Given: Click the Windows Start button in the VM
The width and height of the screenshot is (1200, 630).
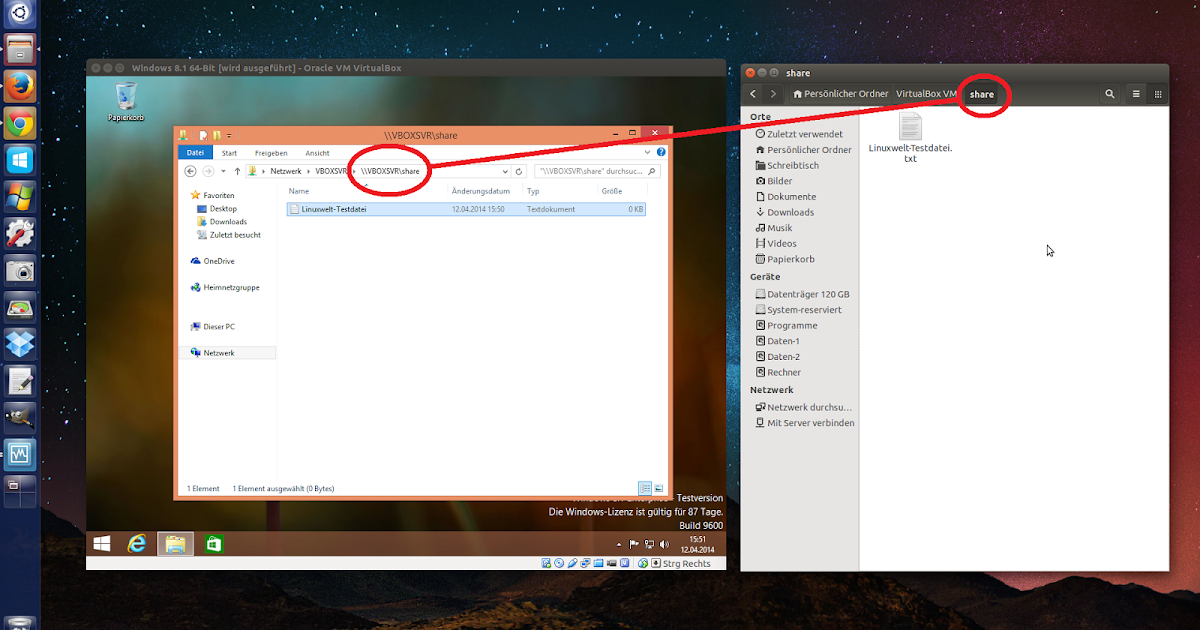Looking at the screenshot, I should (x=102, y=544).
